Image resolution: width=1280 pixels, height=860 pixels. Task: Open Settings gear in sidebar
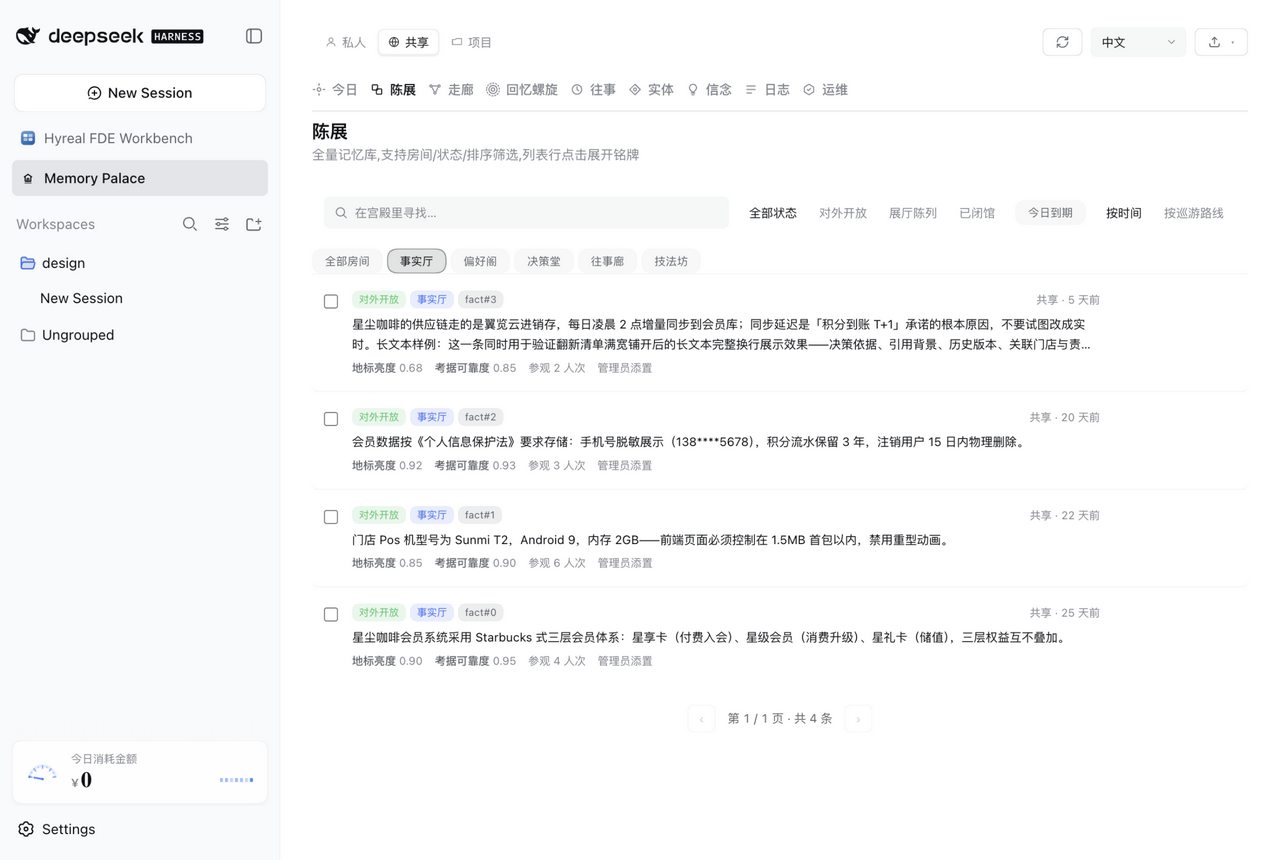coord(26,829)
